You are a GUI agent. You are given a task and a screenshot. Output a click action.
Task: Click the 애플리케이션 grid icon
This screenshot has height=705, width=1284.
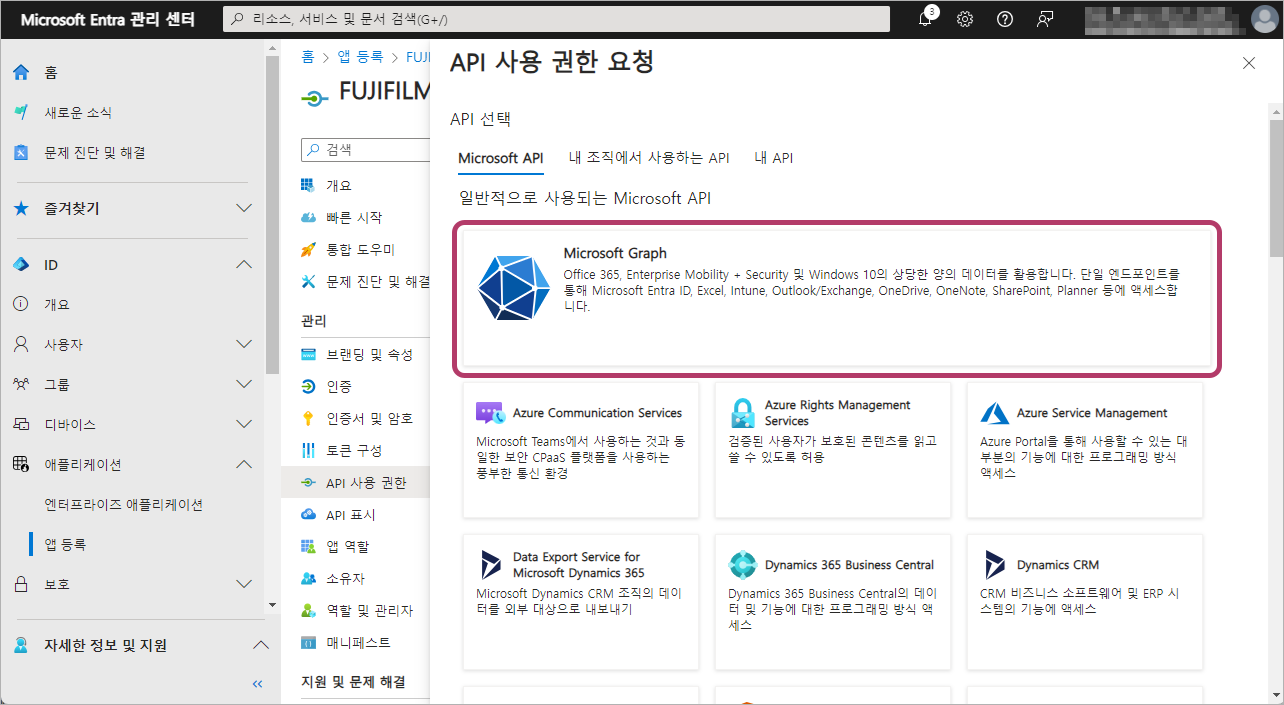tap(21, 464)
